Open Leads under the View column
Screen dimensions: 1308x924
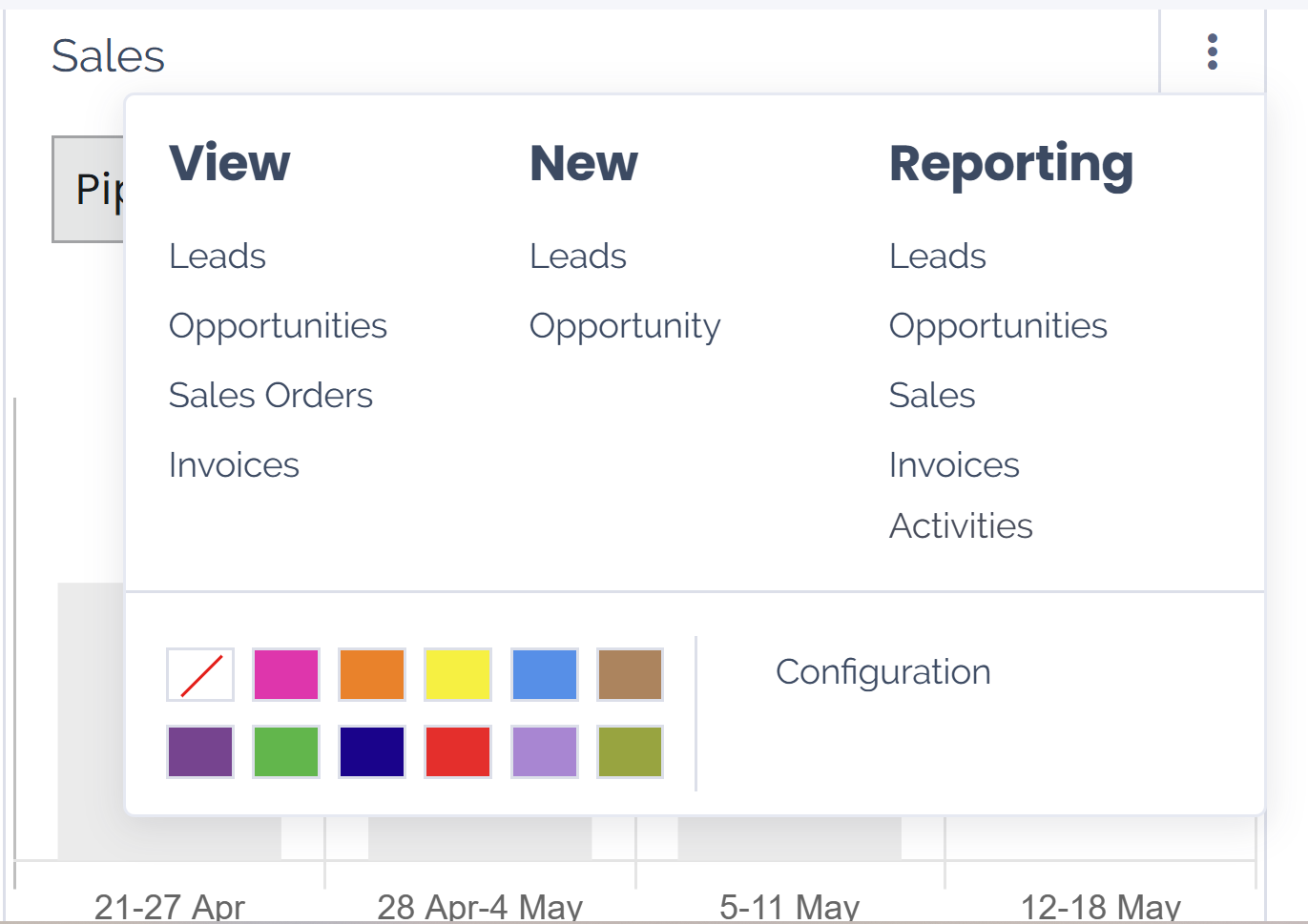click(217, 256)
